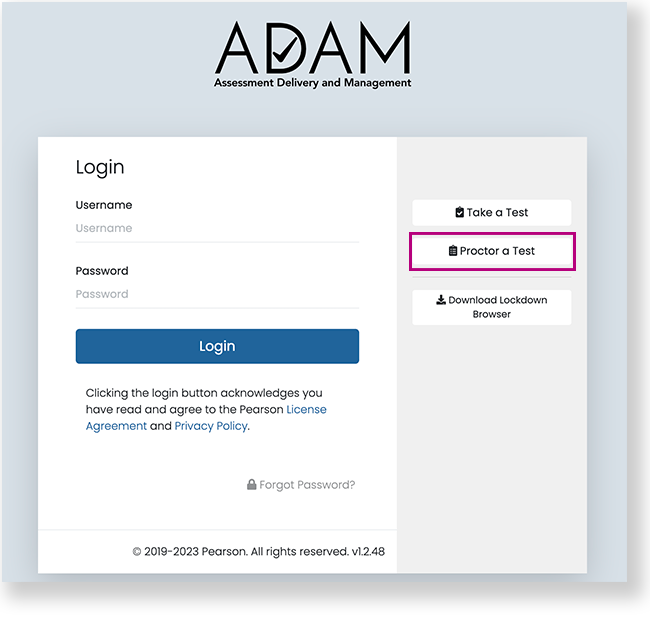The width and height of the screenshot is (650, 618).
Task: Select the Take a Test button label
Action: pyautogui.click(x=497, y=212)
